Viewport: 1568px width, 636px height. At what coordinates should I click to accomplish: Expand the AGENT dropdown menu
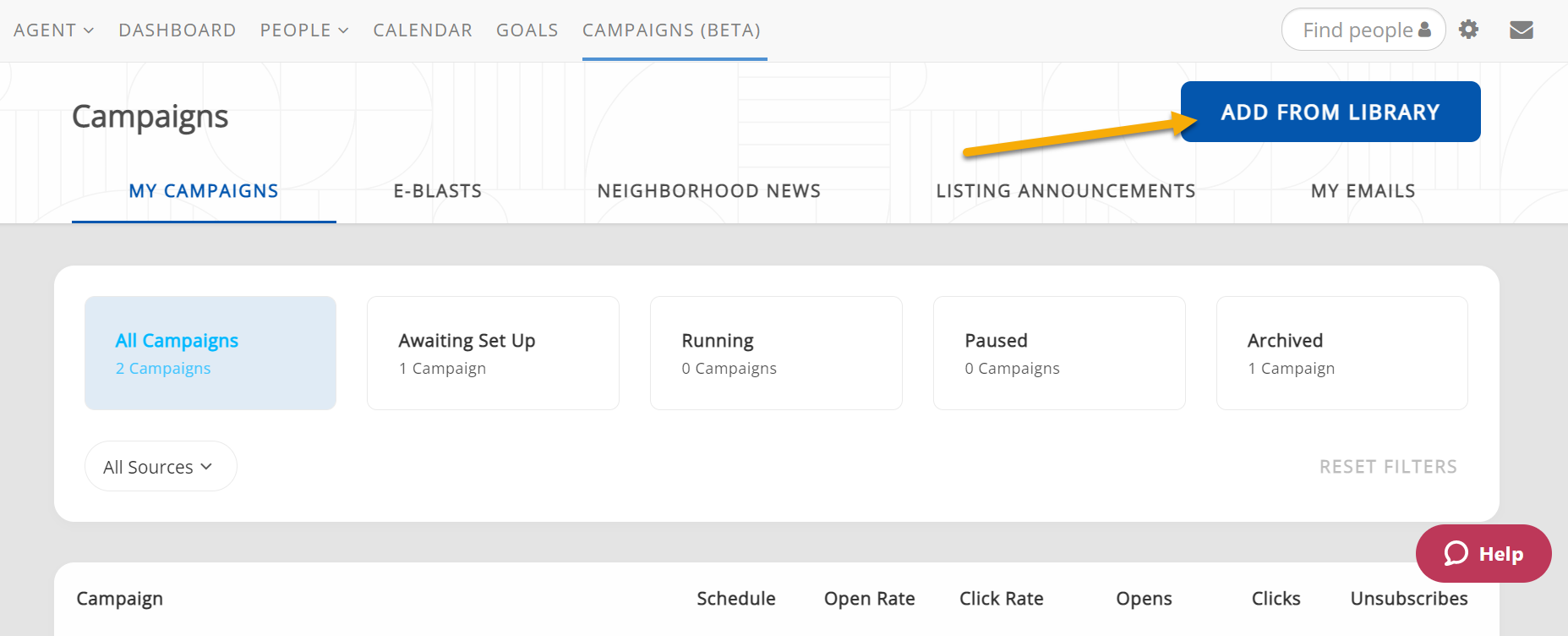click(x=53, y=30)
